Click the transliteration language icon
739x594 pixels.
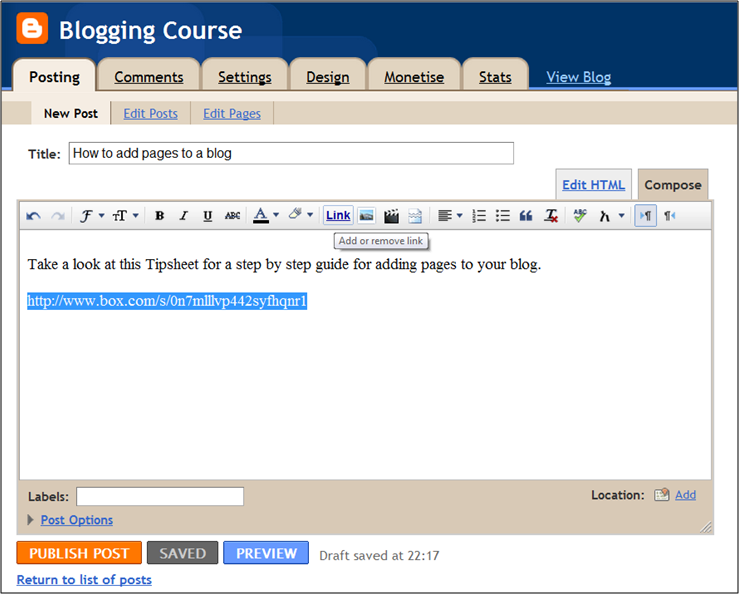605,216
